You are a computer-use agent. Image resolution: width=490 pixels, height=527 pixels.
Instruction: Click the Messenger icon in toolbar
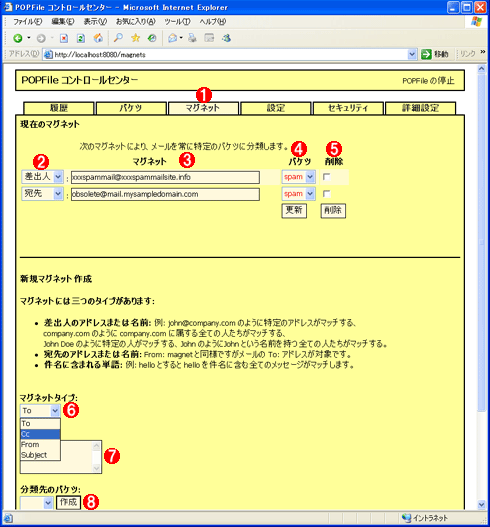[227, 38]
